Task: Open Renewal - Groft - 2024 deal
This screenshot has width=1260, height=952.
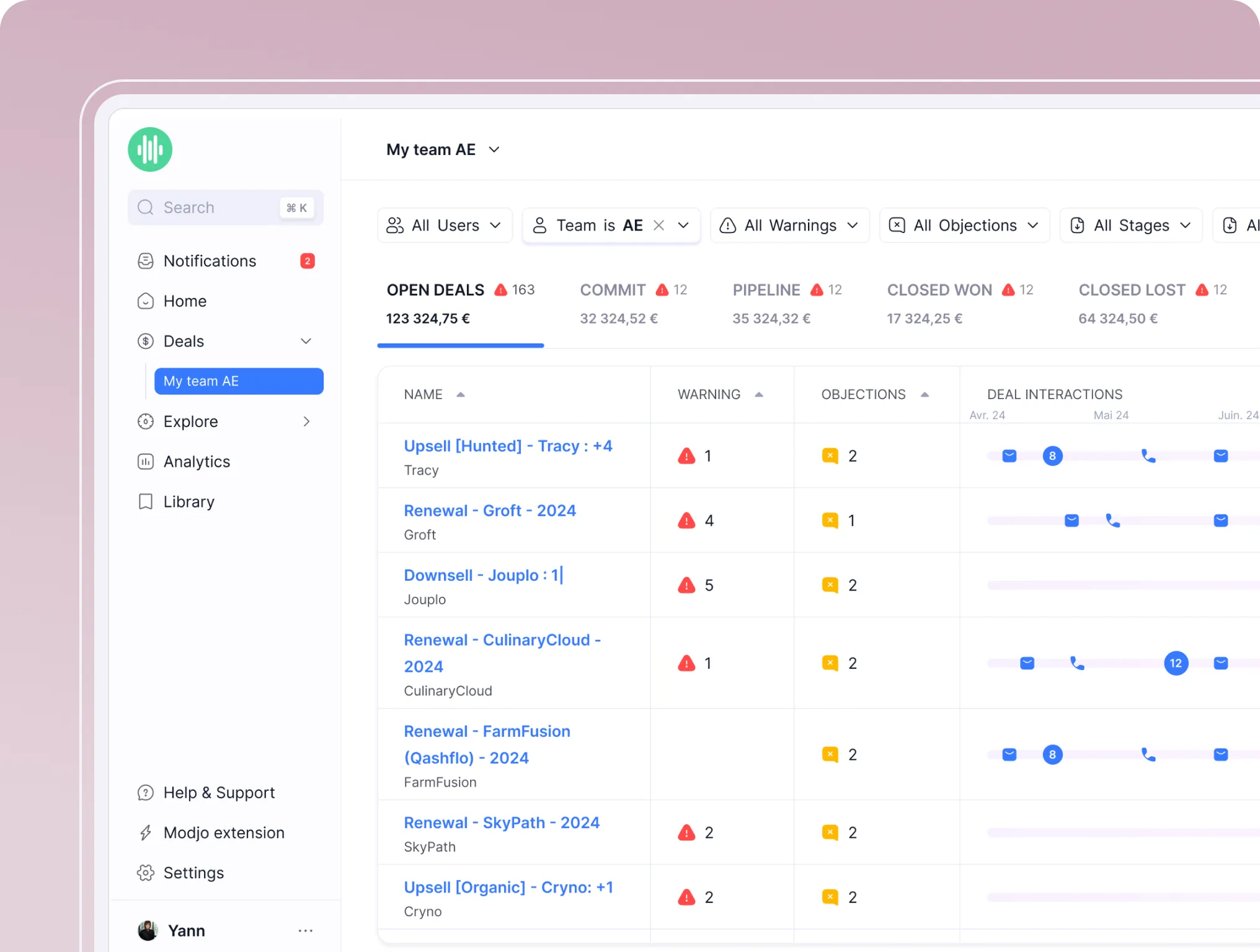Action: pos(489,511)
